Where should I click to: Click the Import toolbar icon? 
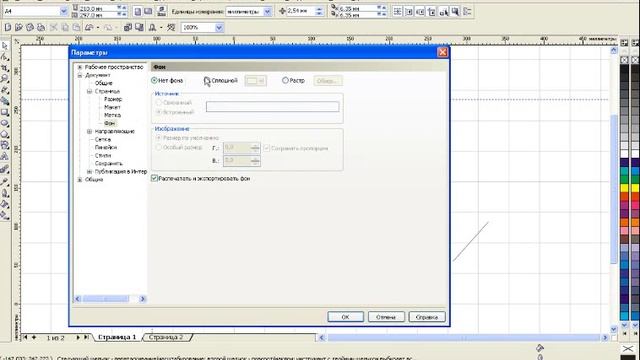point(128,27)
